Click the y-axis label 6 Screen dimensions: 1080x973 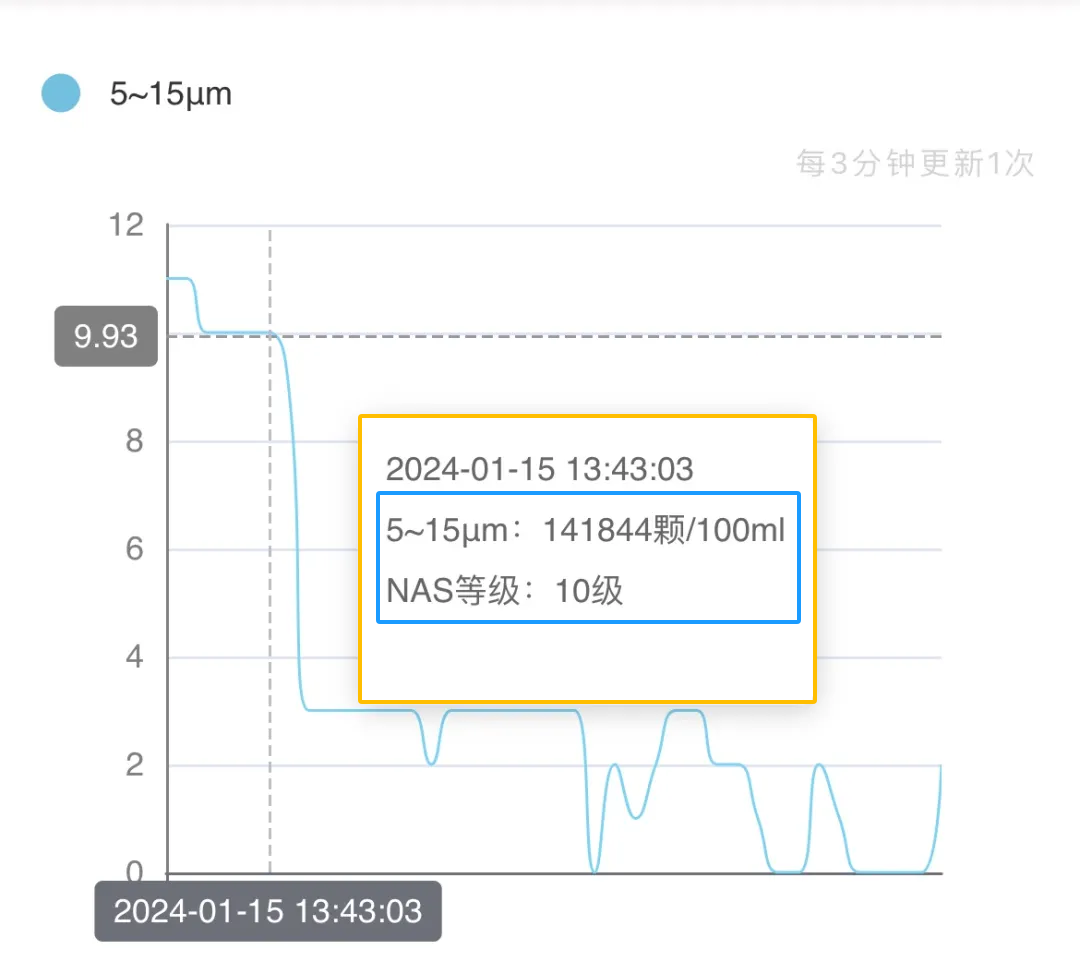click(134, 549)
